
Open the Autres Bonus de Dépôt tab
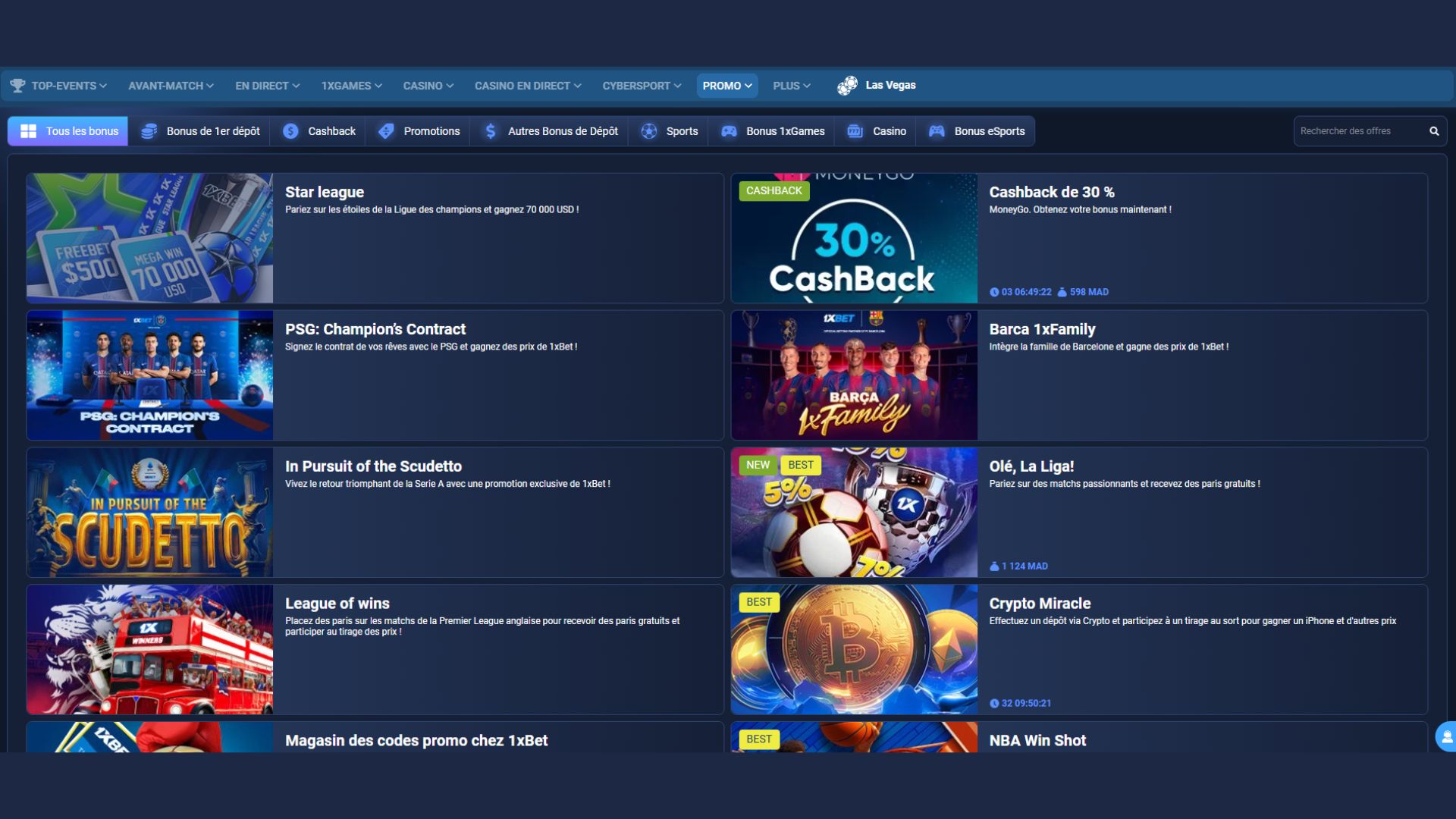pyautogui.click(x=551, y=131)
